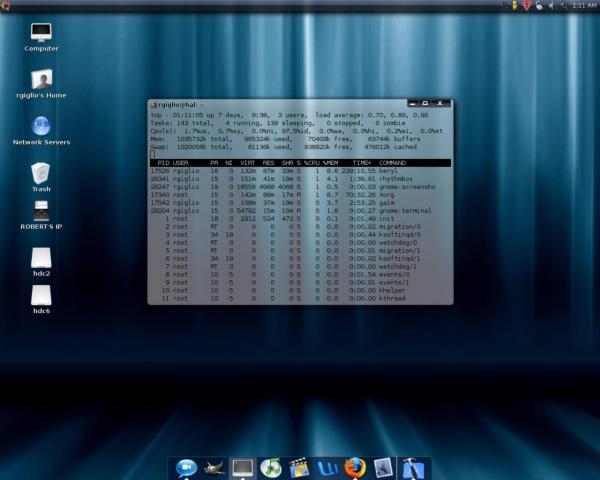Screen dimensions: 600x480
Task: Click the yellow figure tray icon
Action: point(515,5)
